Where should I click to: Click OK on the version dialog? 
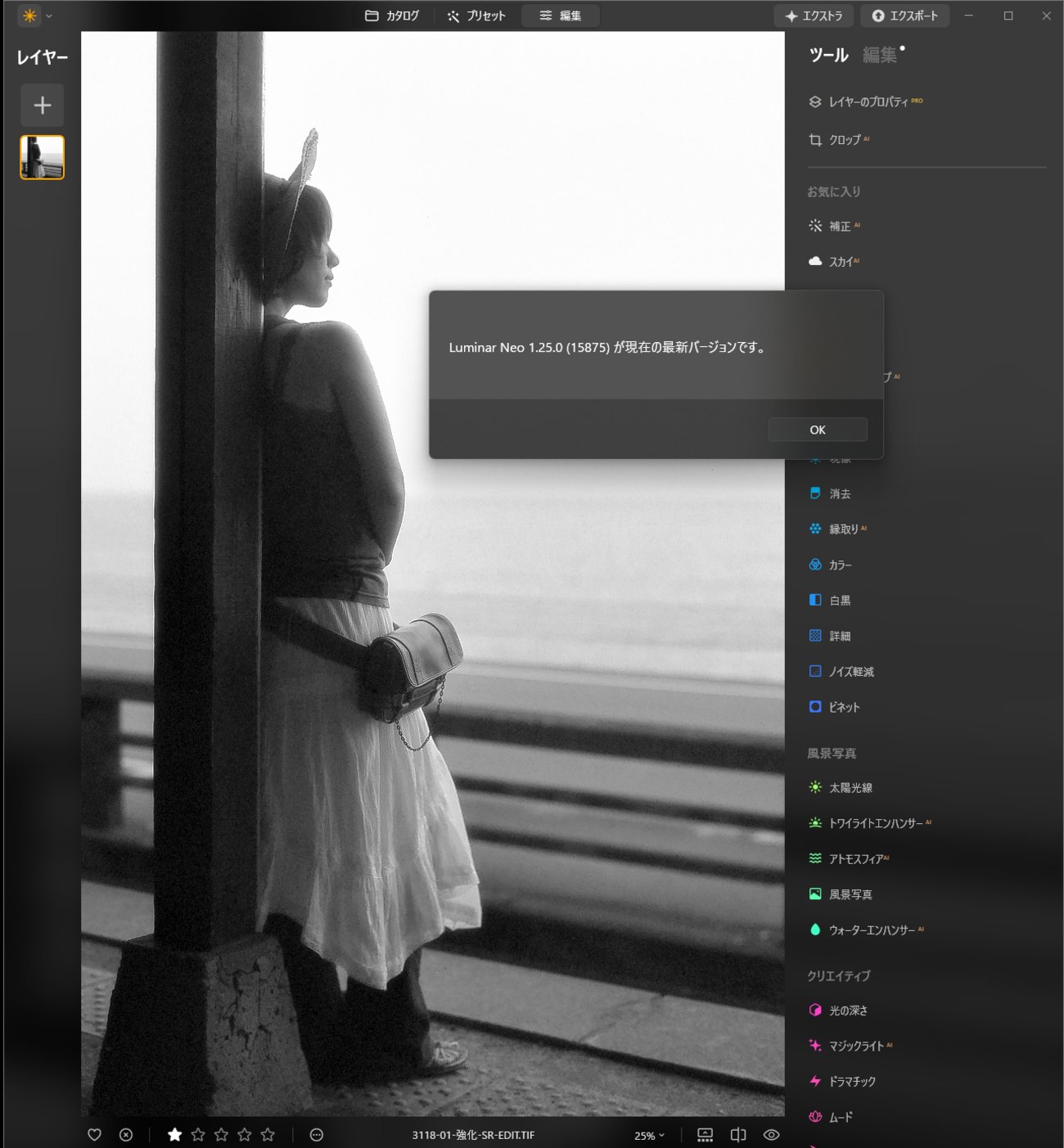pyautogui.click(x=817, y=429)
